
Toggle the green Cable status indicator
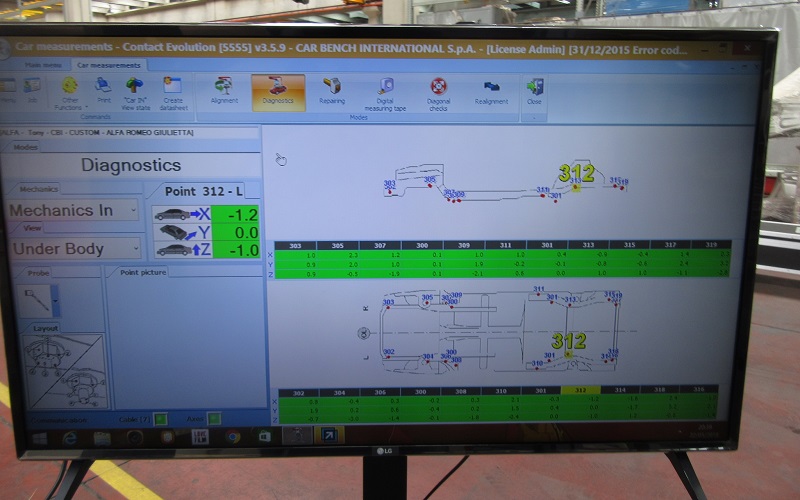(x=160, y=419)
